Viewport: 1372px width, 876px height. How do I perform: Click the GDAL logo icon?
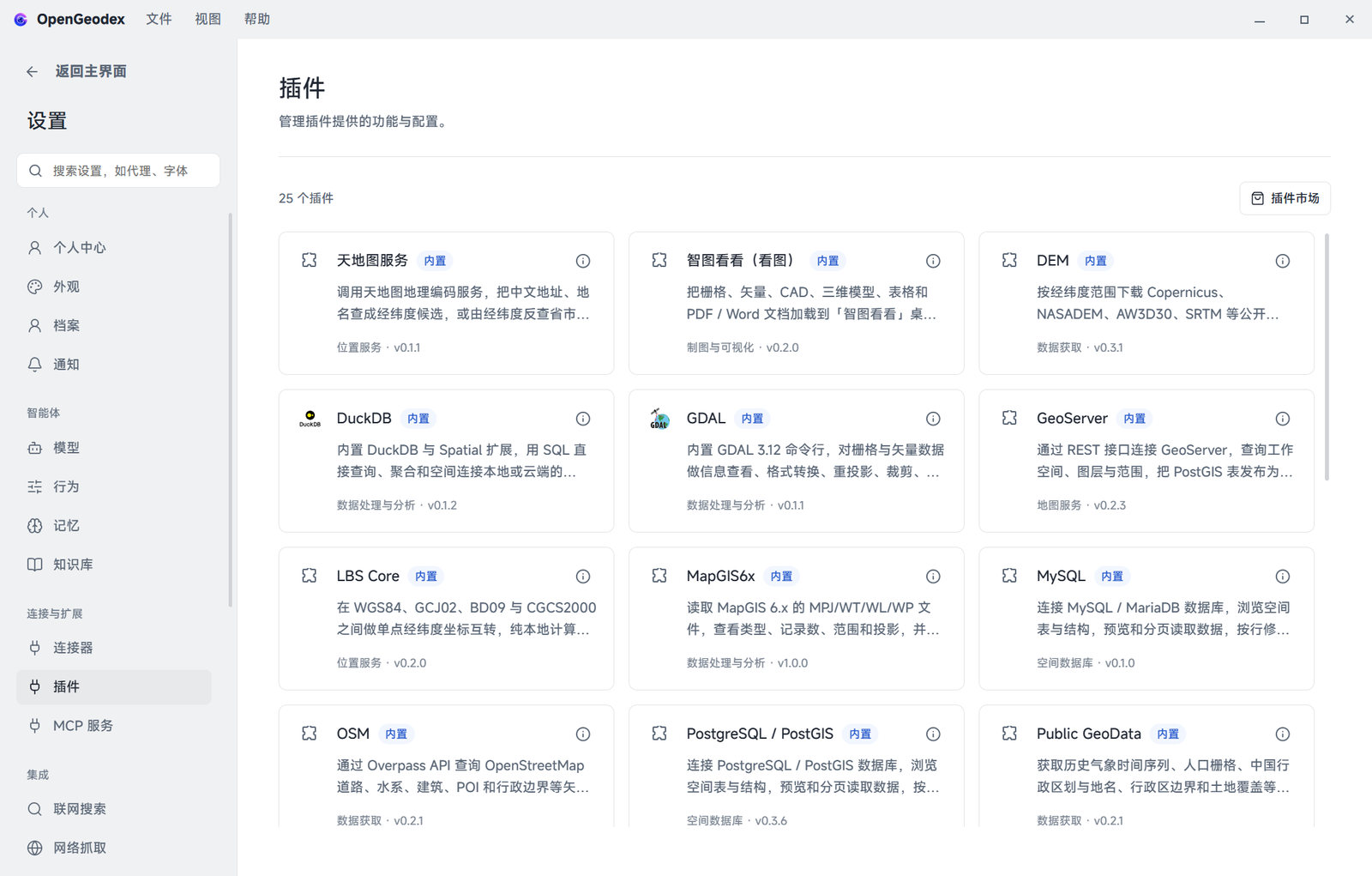point(659,419)
